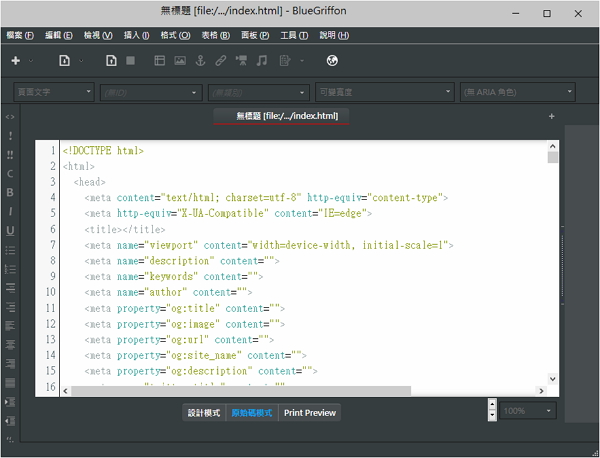Add a new tab with the plus button

tap(551, 116)
